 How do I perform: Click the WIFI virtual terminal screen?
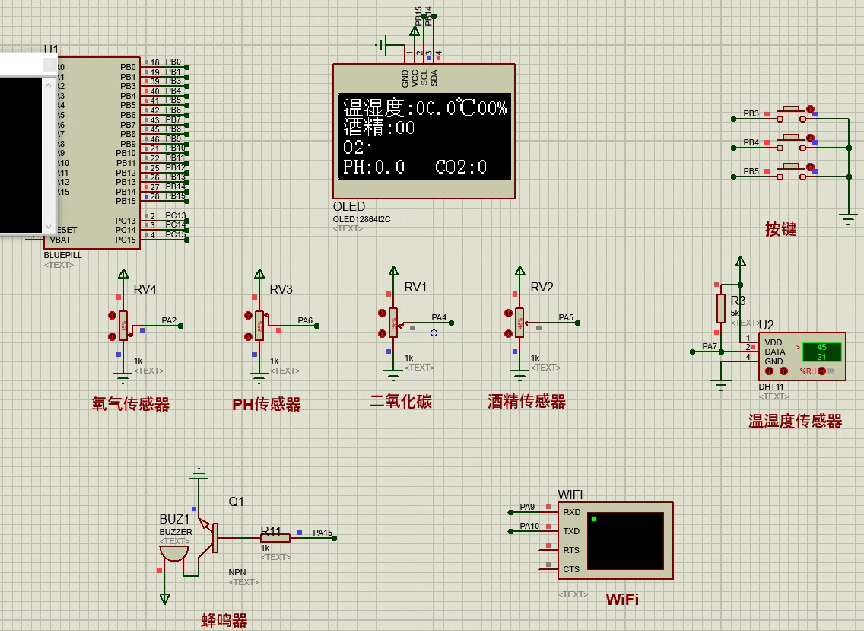click(626, 541)
